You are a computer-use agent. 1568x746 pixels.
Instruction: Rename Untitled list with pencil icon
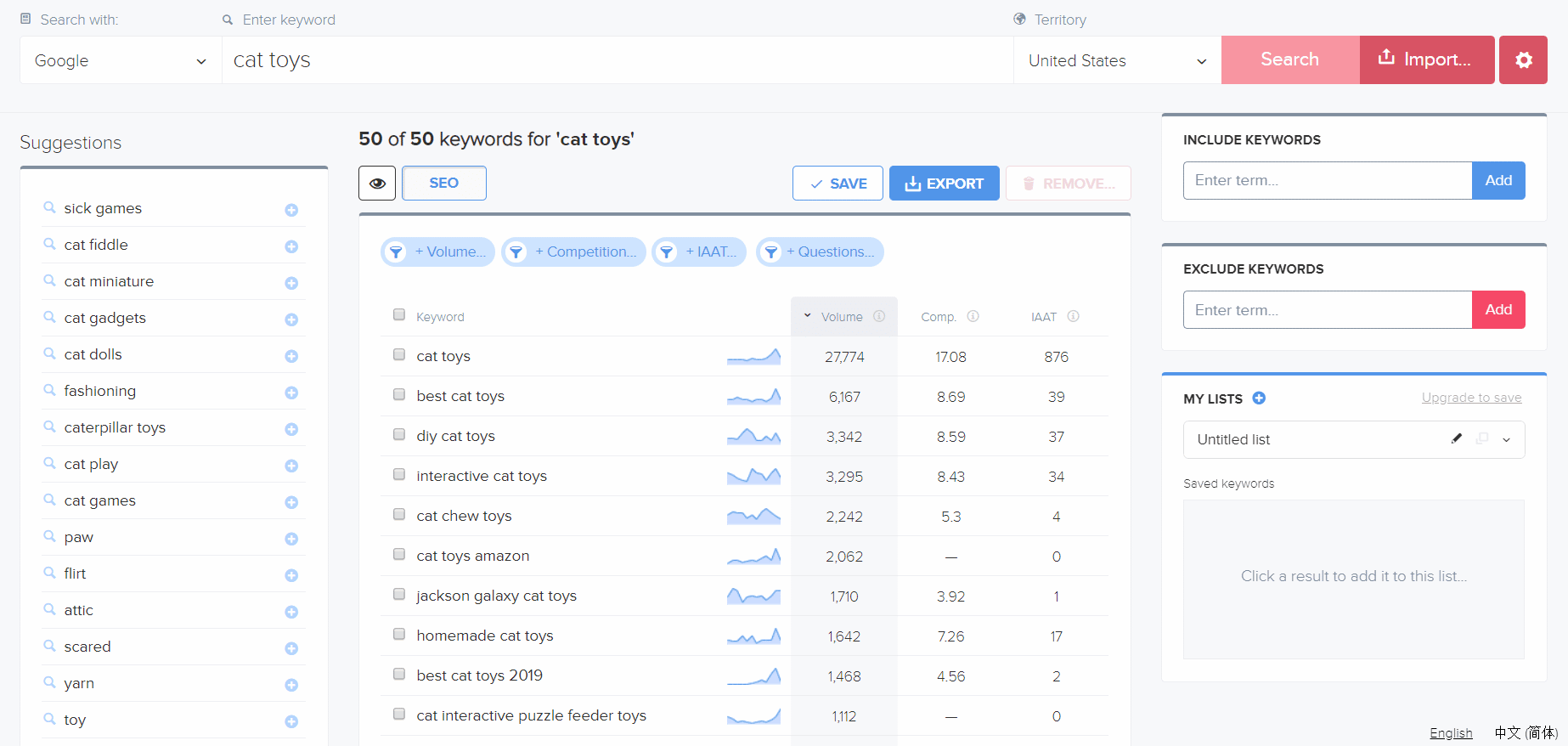1457,438
